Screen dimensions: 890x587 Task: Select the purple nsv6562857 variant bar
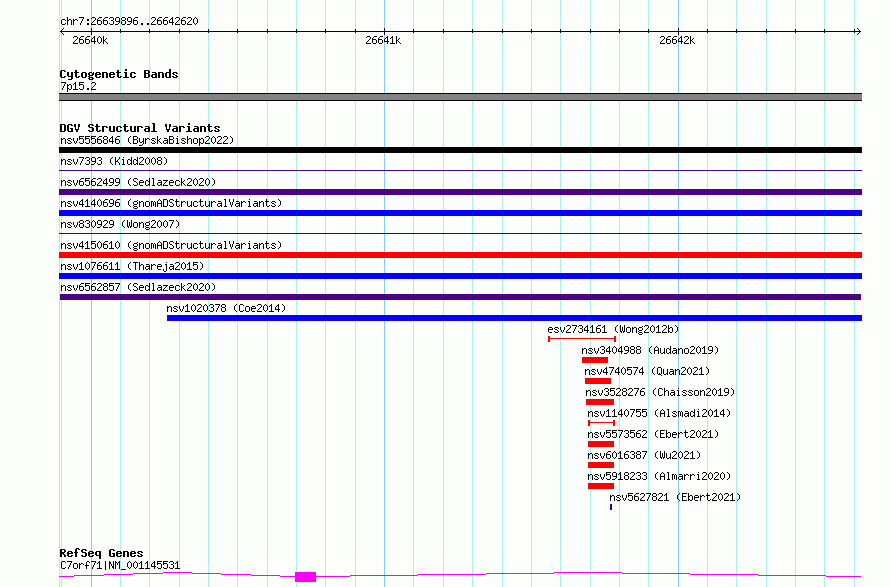pyautogui.click(x=460, y=297)
